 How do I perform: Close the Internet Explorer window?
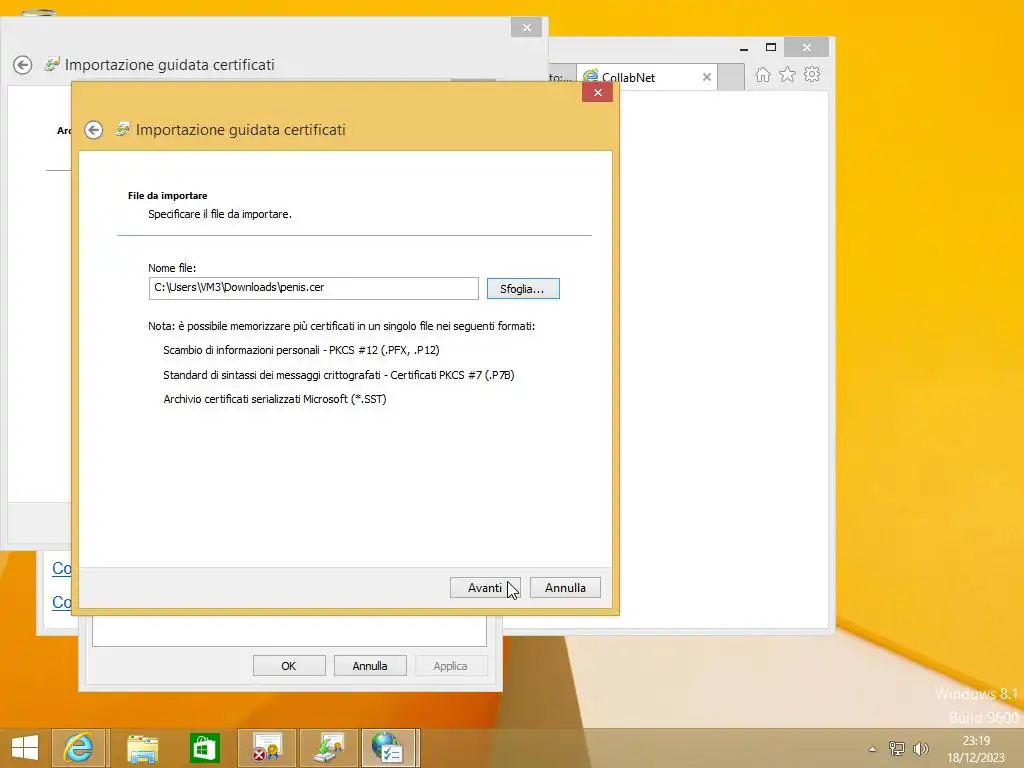tap(807, 47)
